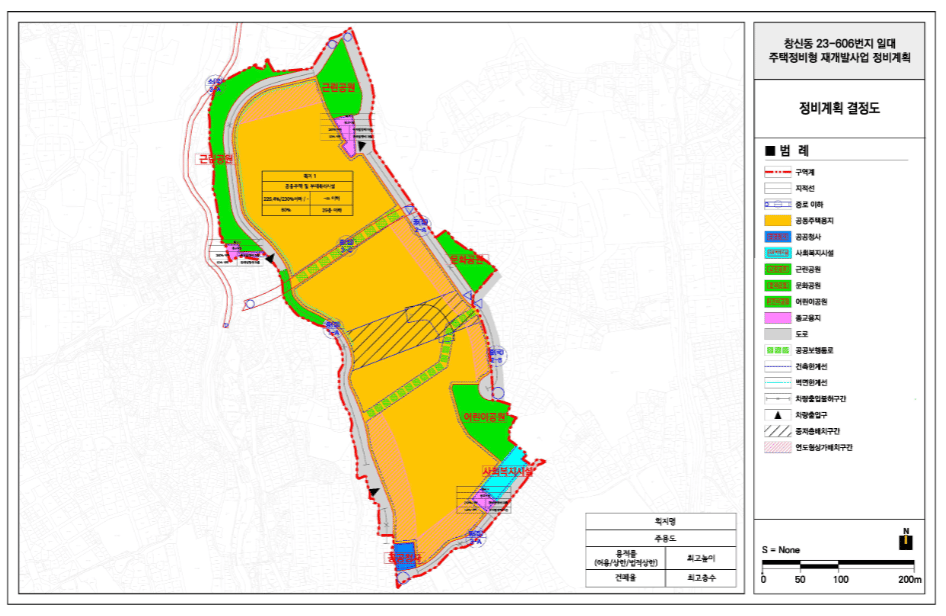Click the 도로 gray legend swatch
Viewport: 946px width, 616px height.
tap(778, 334)
